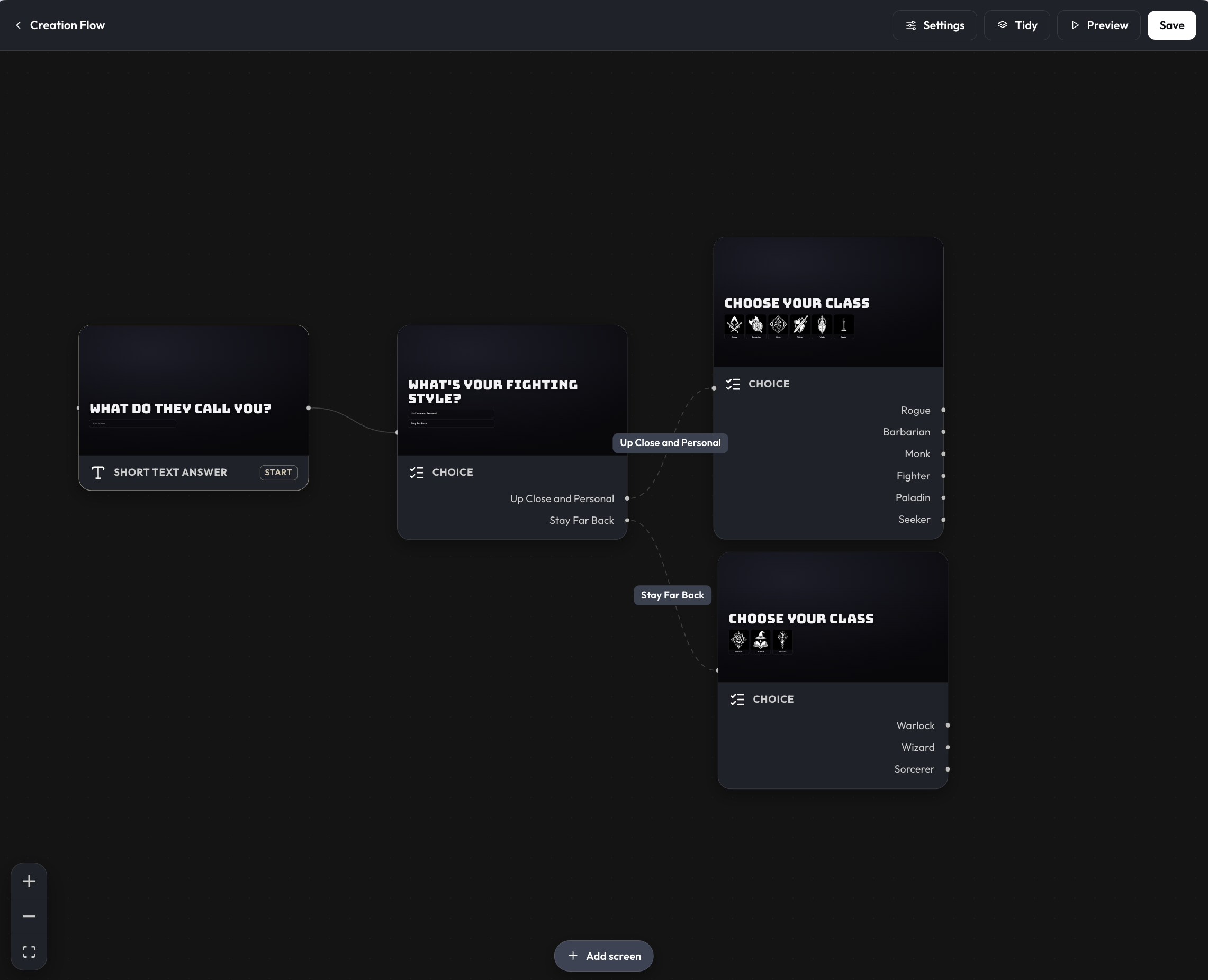Select the Seeker class icon thumbnail
Image resolution: width=1208 pixels, height=980 pixels.
(x=844, y=326)
